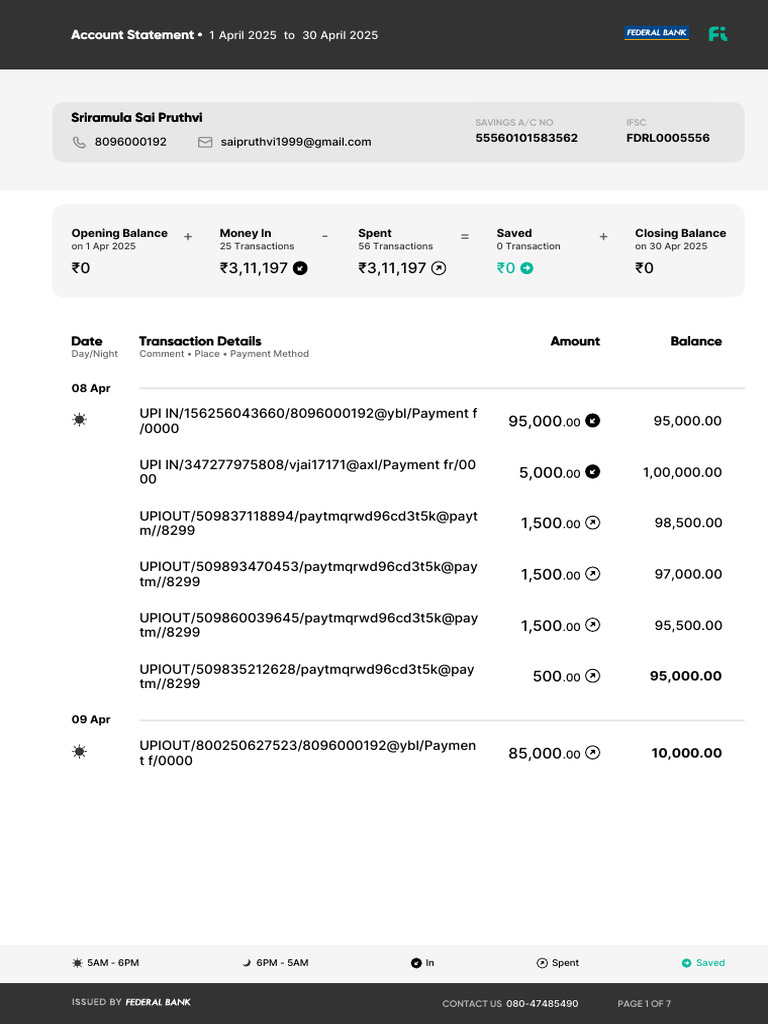Click the Balance column header
This screenshot has width=768, height=1024.
point(696,341)
